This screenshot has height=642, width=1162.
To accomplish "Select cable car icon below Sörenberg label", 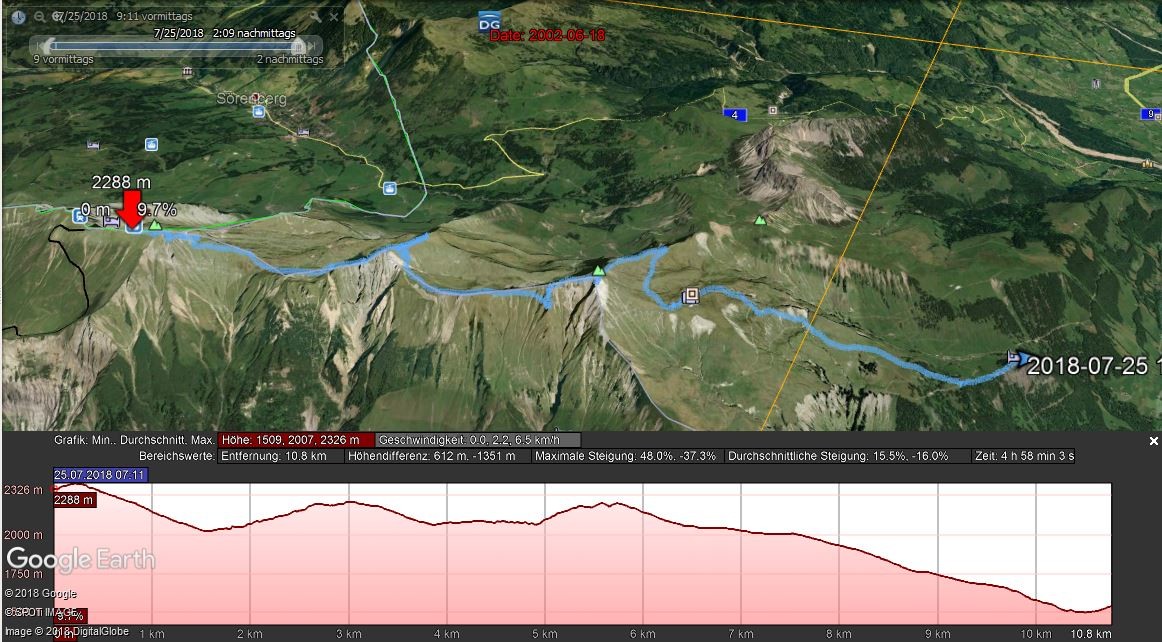I will (x=259, y=113).
